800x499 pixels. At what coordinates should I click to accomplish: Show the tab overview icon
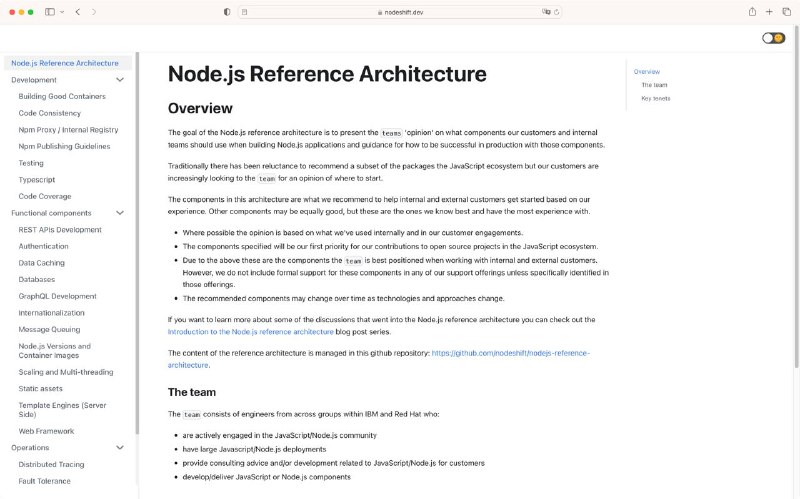786,12
